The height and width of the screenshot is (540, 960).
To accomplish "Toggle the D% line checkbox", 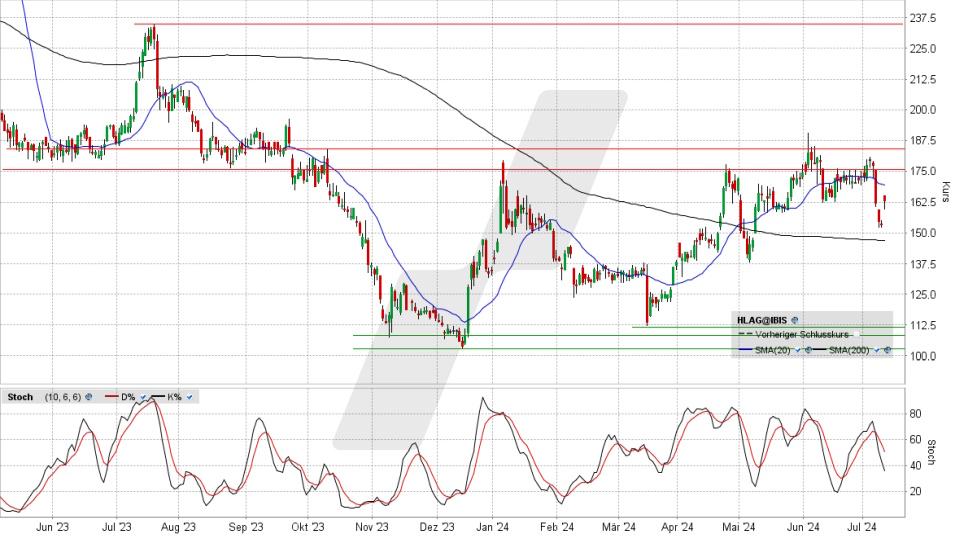I will pyautogui.click(x=143, y=397).
